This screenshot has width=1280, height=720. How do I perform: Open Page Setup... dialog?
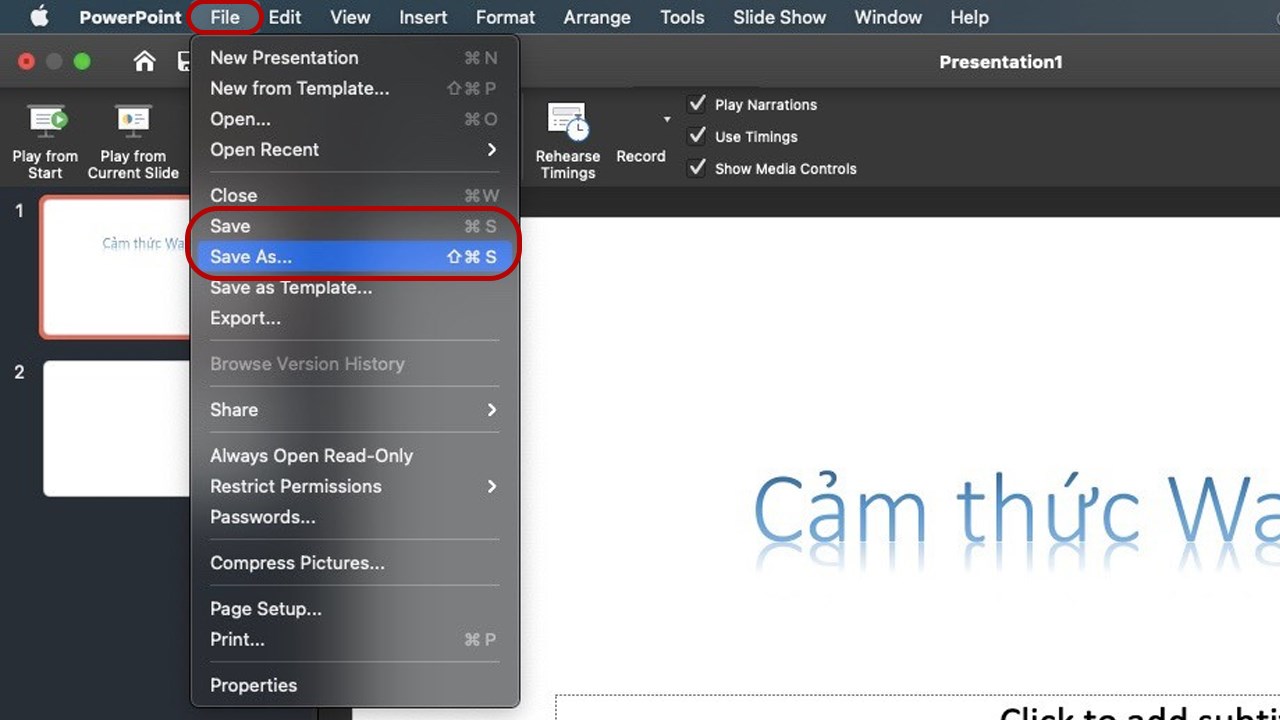pyautogui.click(x=355, y=609)
